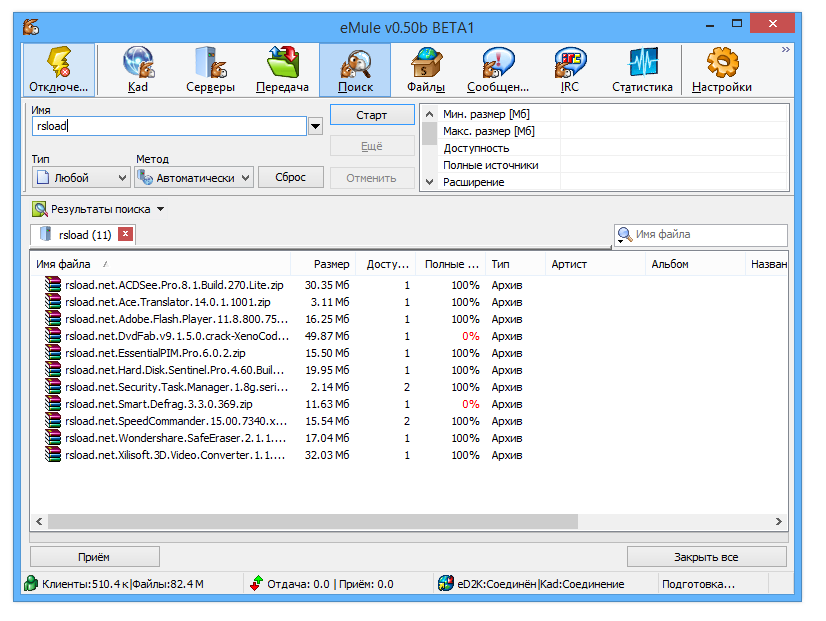826x621 pixels.
Task: Click in the Имя search name input field
Action: (169, 126)
